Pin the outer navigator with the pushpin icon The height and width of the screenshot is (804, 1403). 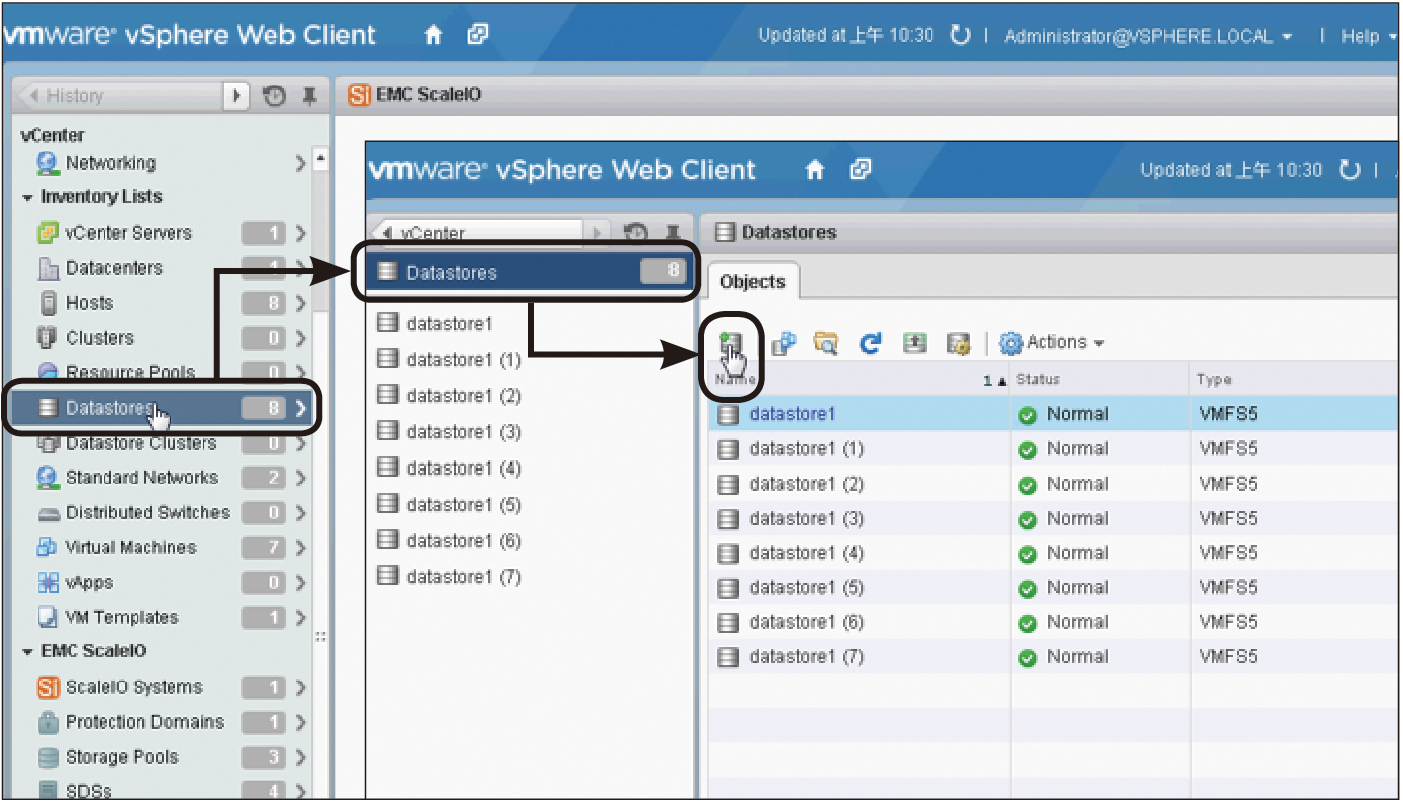(310, 96)
